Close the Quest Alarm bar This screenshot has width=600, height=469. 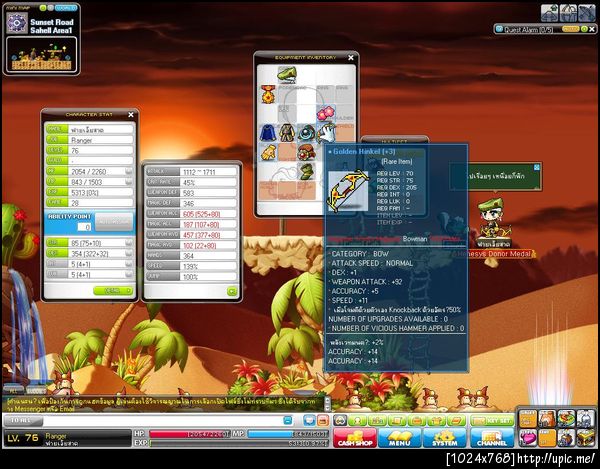tap(592, 29)
